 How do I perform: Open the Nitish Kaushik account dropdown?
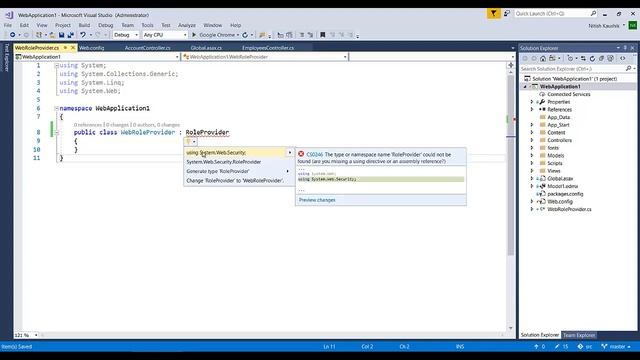click(607, 26)
